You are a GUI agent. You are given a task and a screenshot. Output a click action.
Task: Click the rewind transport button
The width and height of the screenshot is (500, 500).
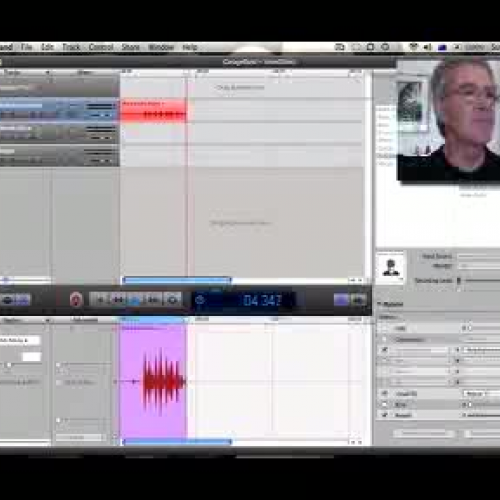click(x=118, y=300)
